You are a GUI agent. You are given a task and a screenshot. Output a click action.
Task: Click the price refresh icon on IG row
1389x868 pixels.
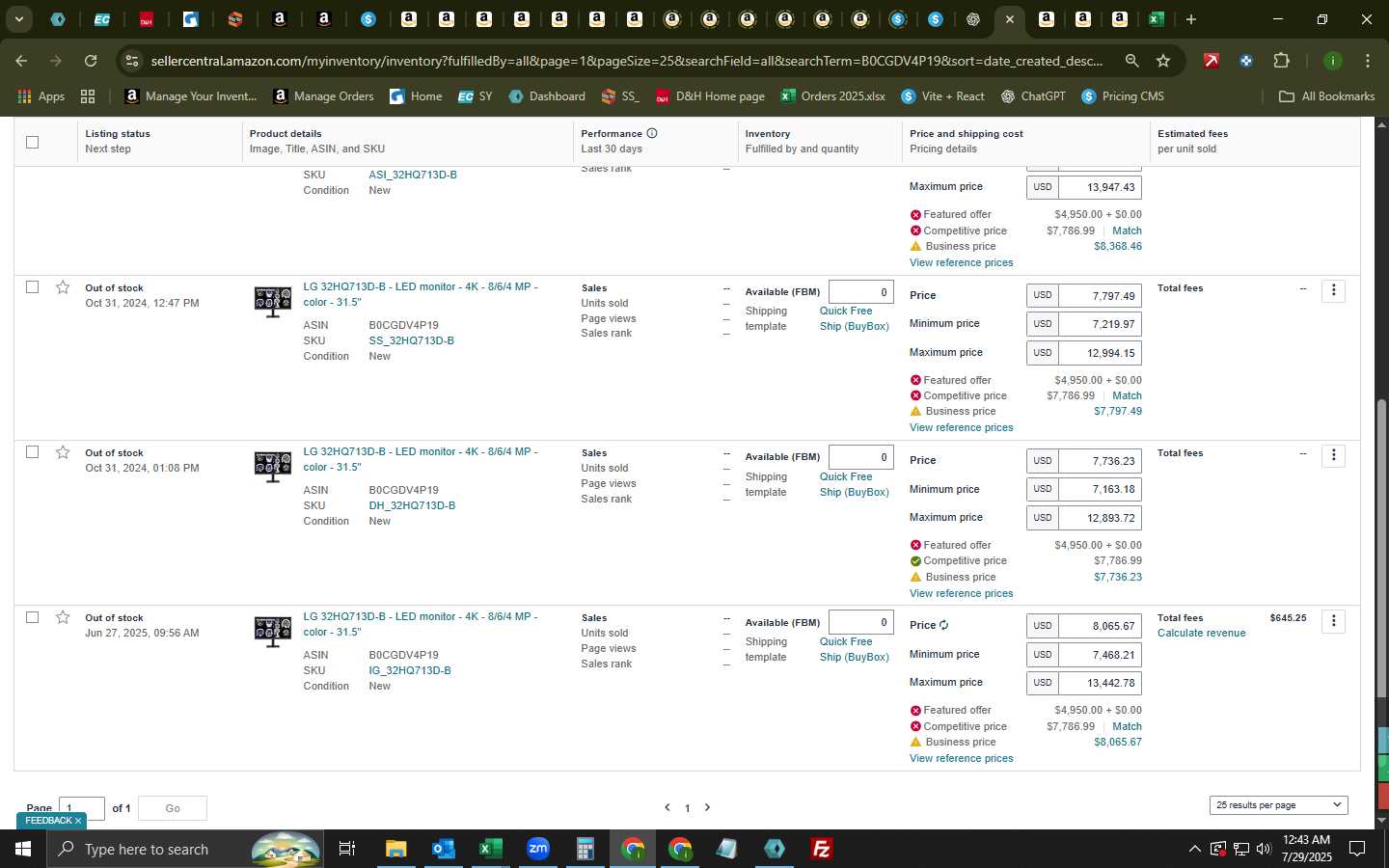point(943,625)
